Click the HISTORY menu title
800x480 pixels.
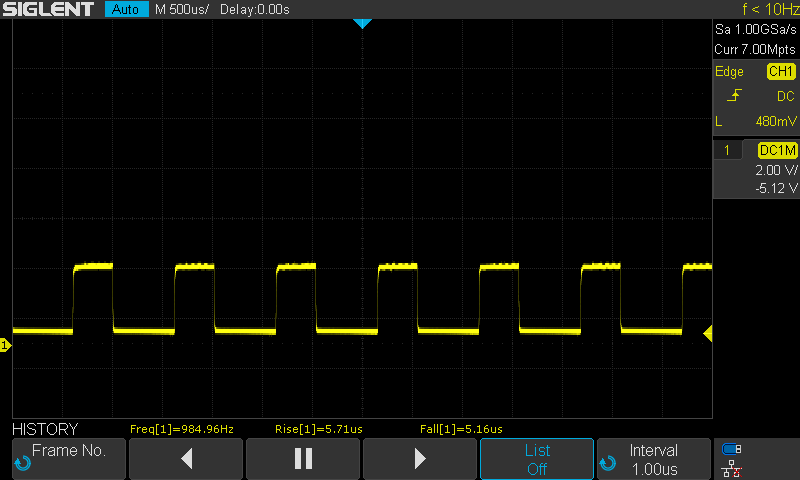(x=45, y=429)
